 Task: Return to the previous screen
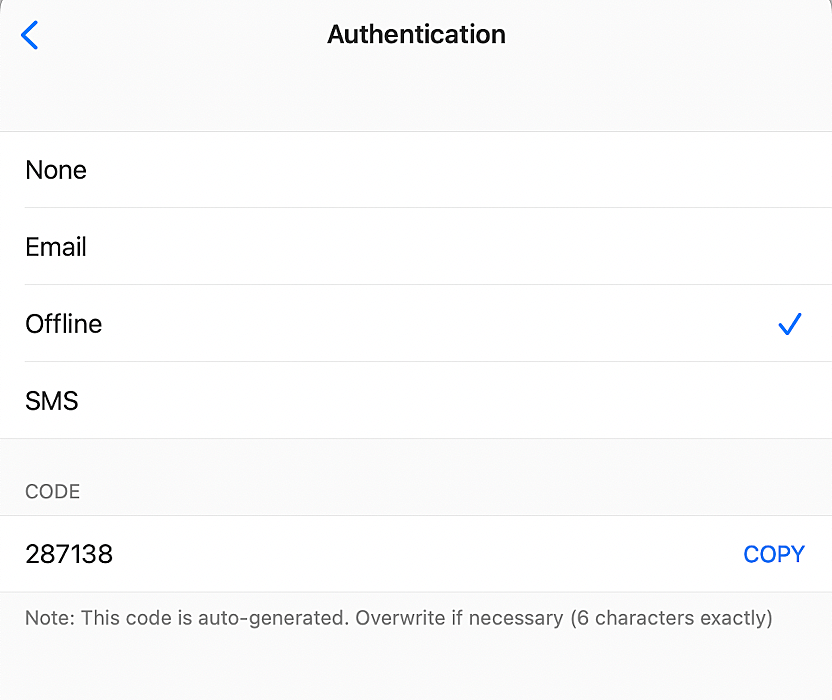30,35
